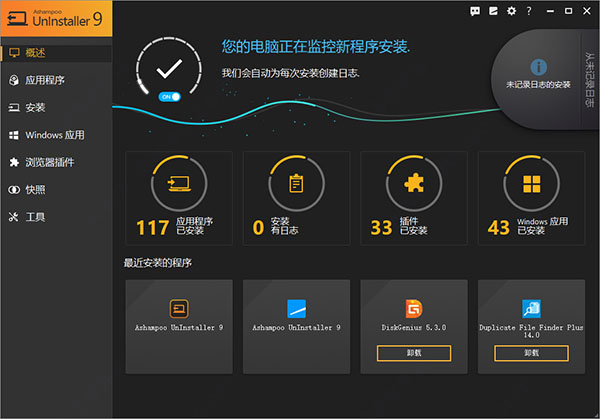Click the 应用程序 disc icon
The width and height of the screenshot is (600, 419).
(14, 80)
